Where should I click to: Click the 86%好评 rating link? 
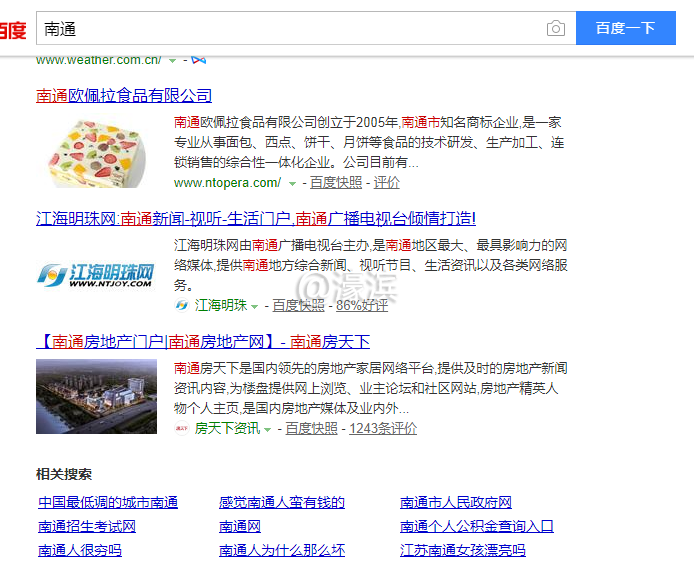362,305
